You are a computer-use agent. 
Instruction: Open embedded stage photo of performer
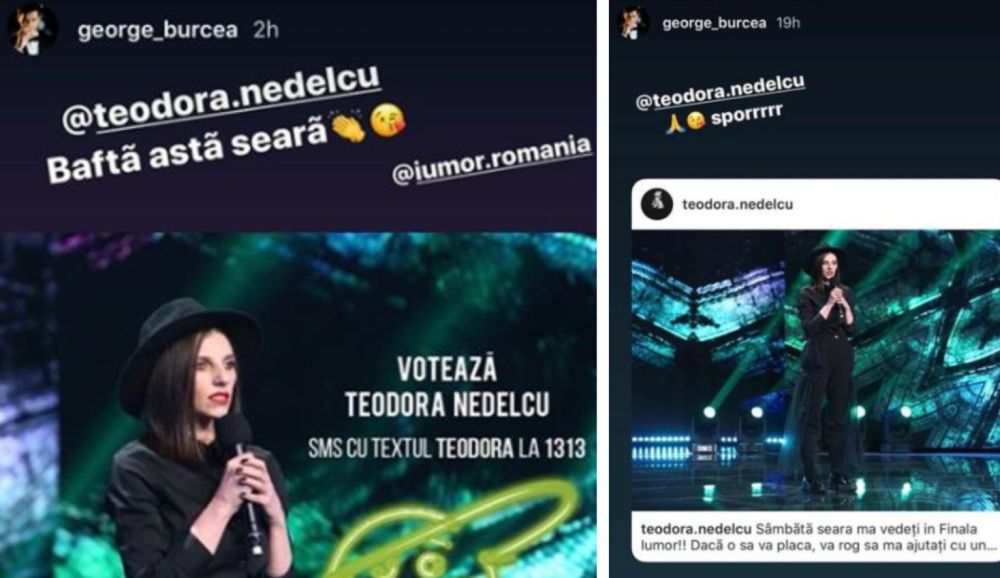pos(816,370)
